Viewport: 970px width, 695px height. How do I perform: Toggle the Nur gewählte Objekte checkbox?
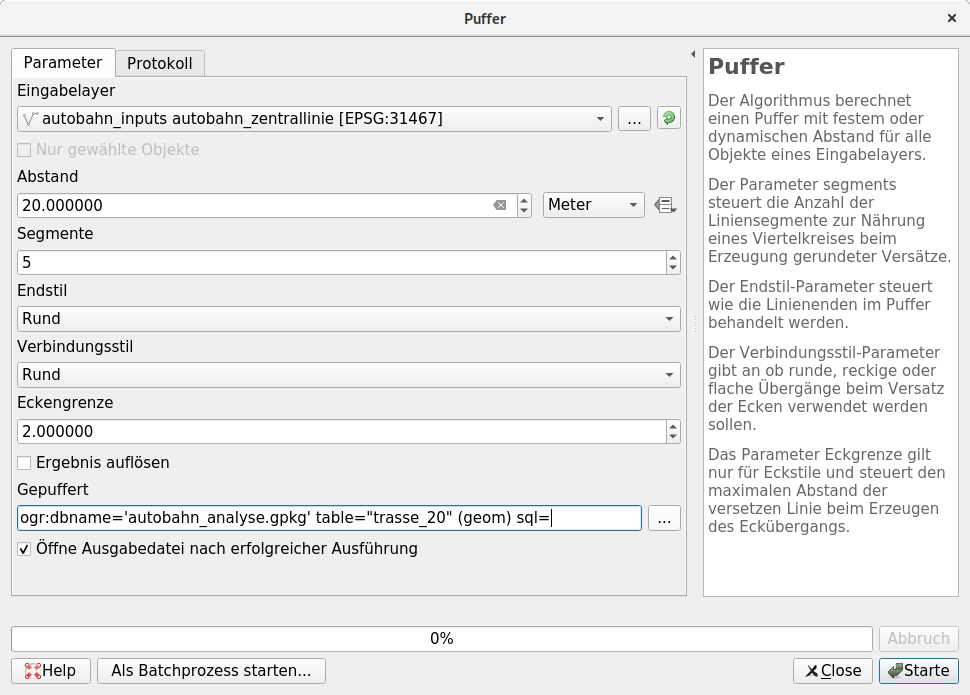(x=25, y=149)
